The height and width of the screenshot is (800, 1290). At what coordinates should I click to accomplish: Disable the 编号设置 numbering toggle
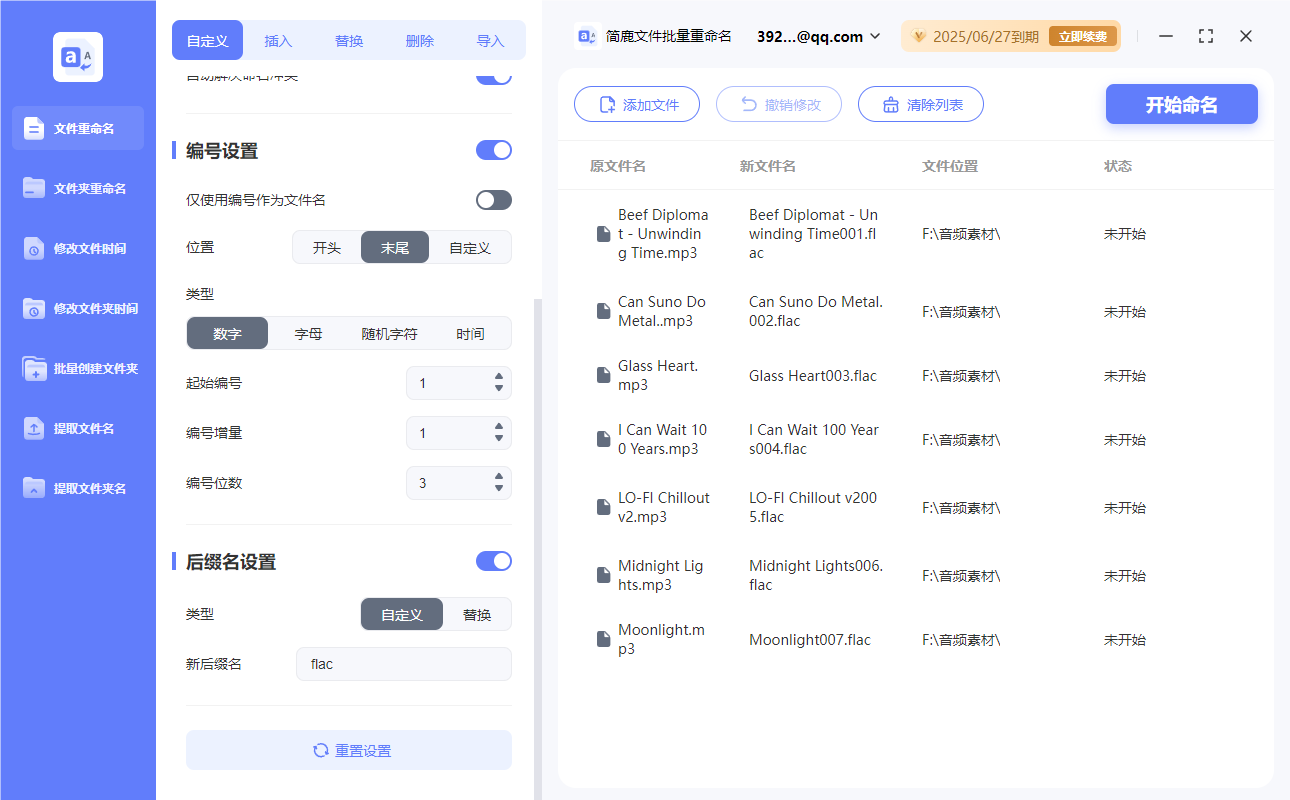pos(493,149)
